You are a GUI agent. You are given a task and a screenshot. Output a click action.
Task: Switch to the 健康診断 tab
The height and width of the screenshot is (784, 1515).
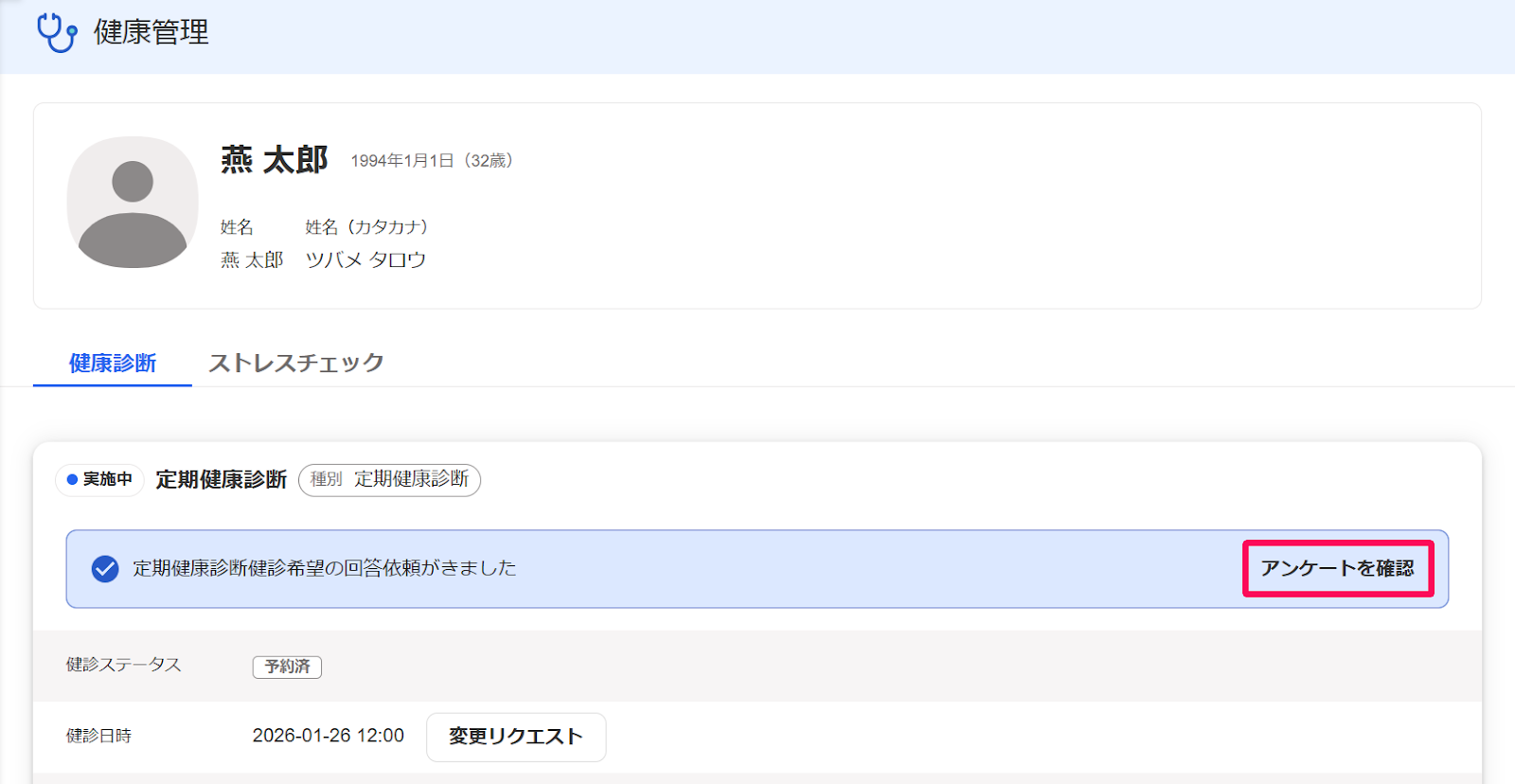113,364
